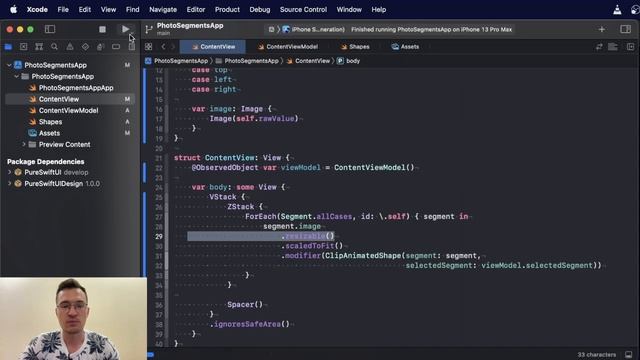Open the File menu
640x360 pixels.
click(63, 9)
